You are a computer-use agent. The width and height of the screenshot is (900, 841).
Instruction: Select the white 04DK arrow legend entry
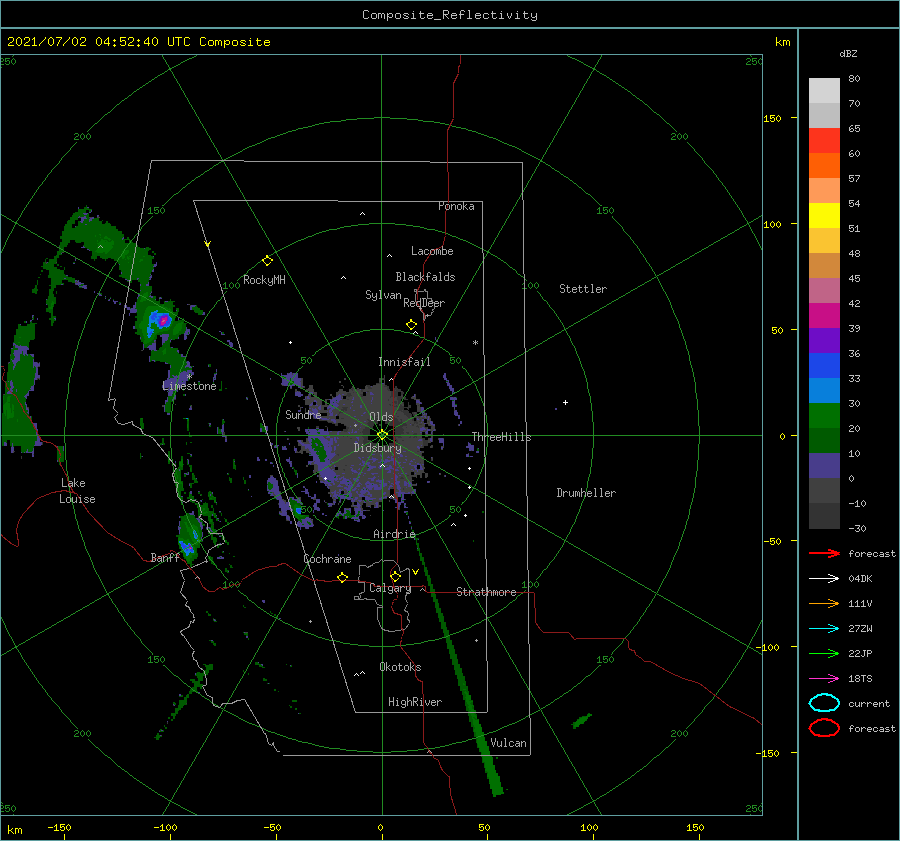(824, 578)
